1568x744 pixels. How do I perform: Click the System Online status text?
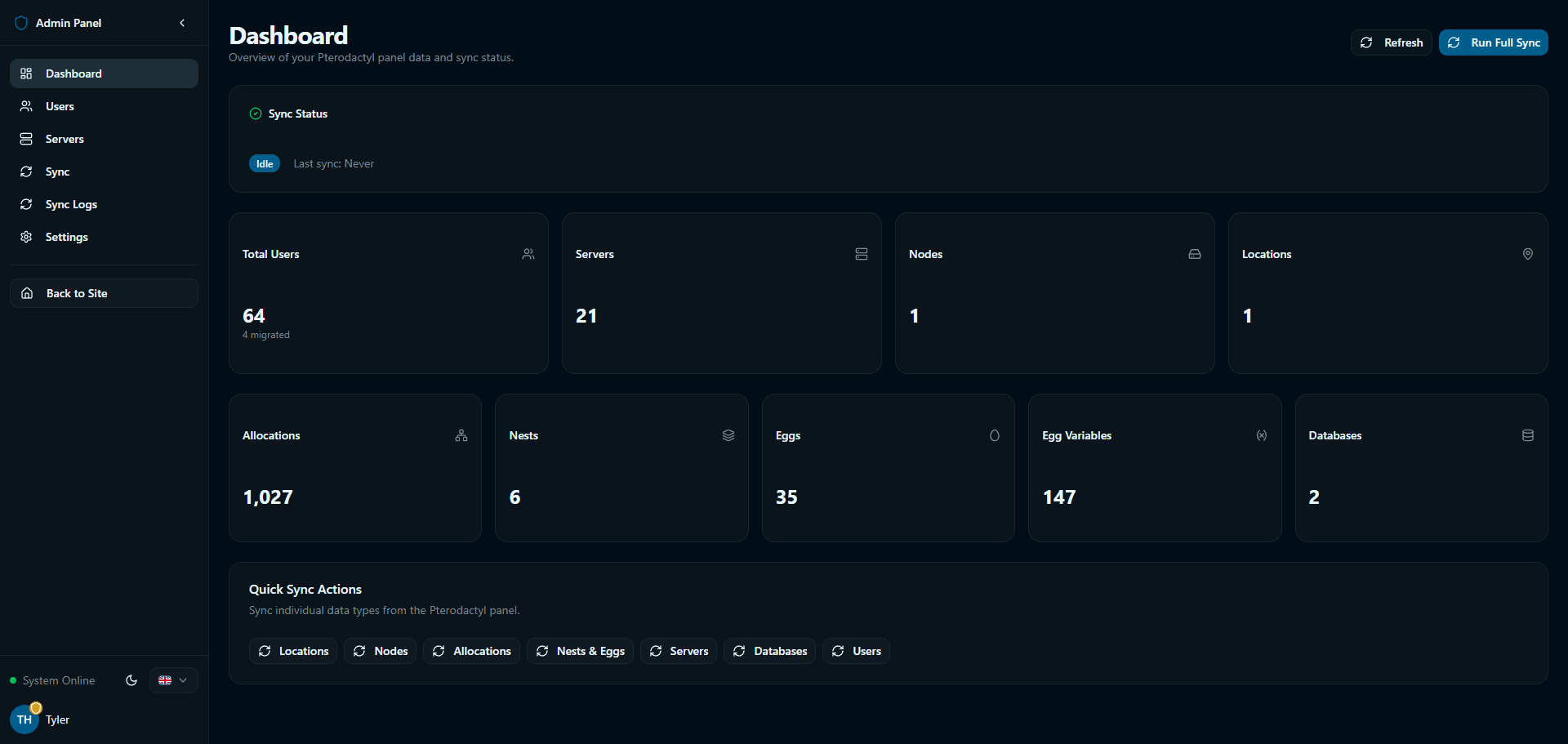[x=59, y=680]
